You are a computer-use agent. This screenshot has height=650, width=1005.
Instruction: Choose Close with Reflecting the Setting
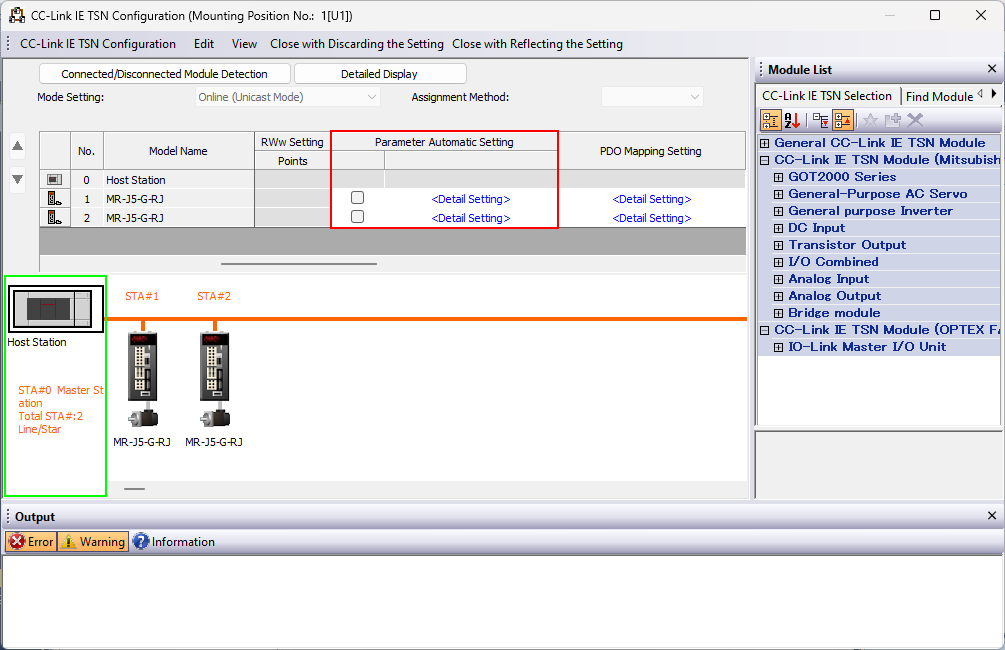coord(537,44)
